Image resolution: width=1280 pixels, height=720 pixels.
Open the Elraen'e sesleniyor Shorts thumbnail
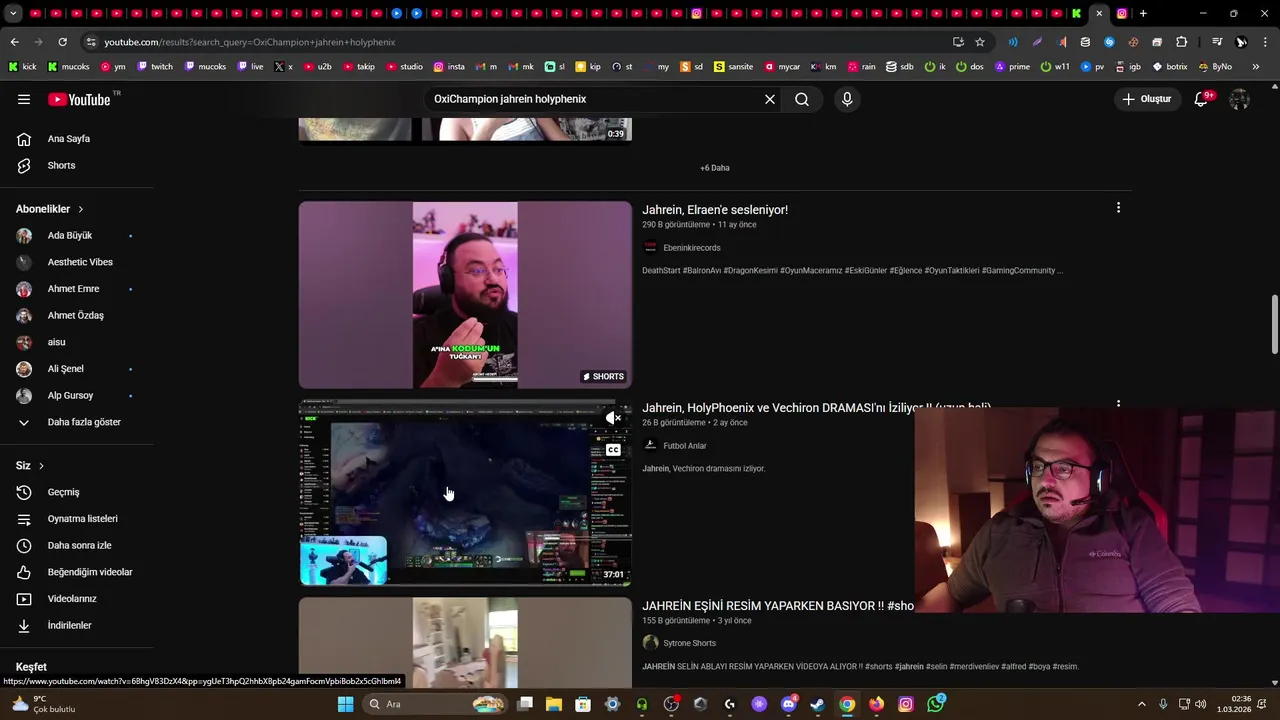465,295
